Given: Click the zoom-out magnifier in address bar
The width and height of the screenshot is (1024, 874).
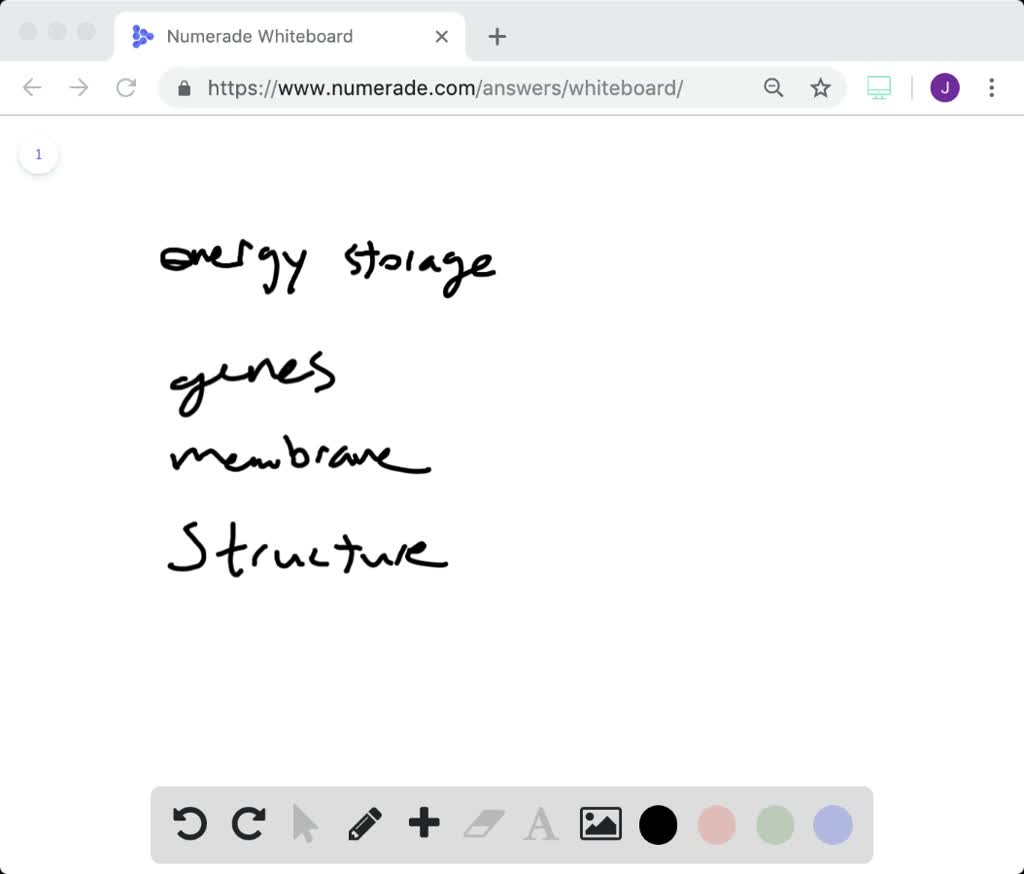Looking at the screenshot, I should tap(773, 87).
